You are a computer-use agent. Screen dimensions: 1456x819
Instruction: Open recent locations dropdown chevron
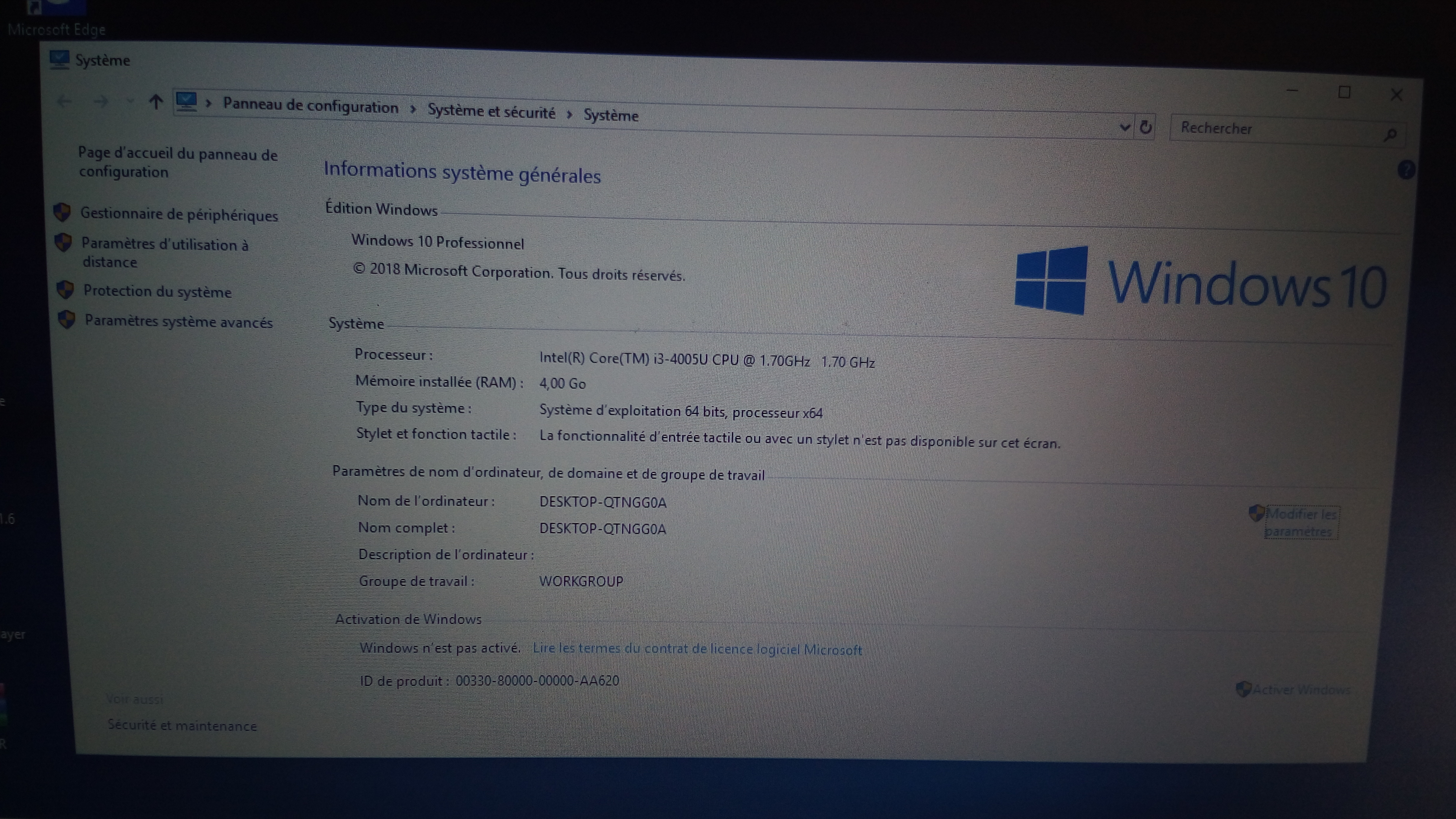[130, 102]
